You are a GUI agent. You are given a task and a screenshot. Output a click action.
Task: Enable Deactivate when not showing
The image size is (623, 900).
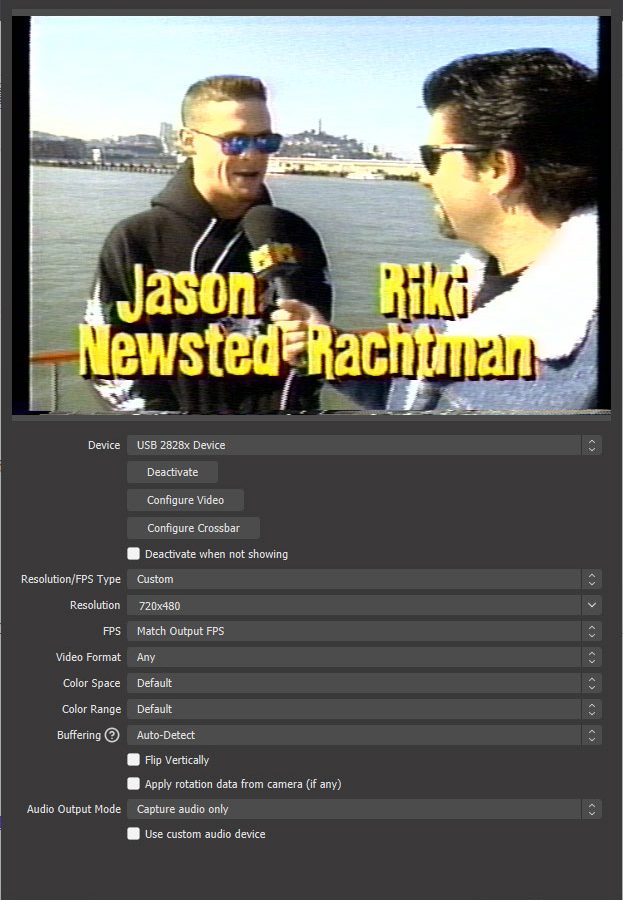coord(134,554)
